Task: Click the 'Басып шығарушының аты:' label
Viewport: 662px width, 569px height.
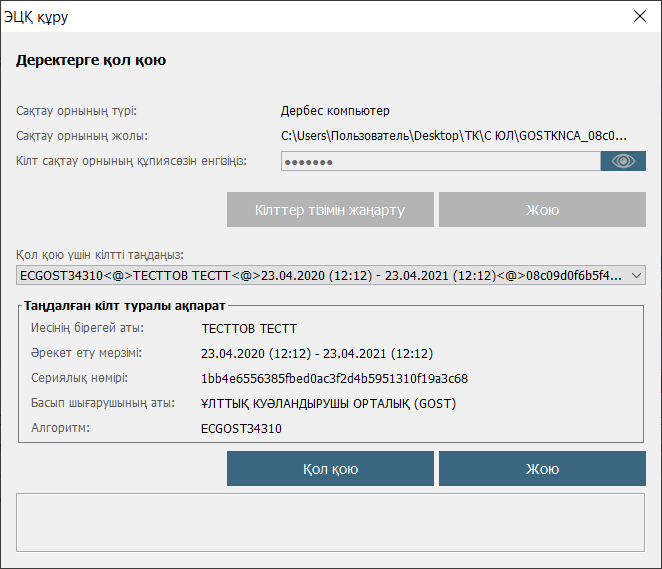Action: click(x=103, y=403)
